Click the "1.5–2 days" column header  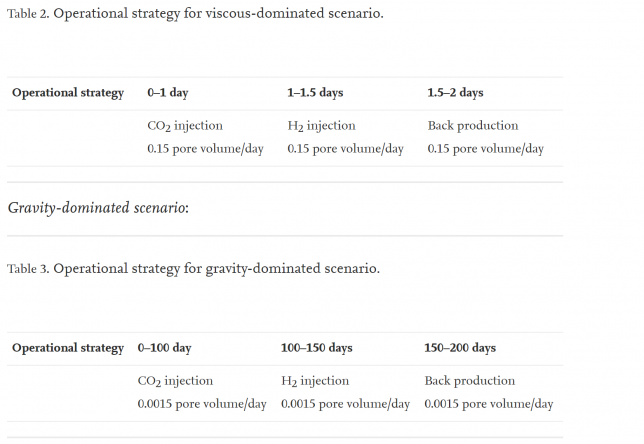coord(455,93)
